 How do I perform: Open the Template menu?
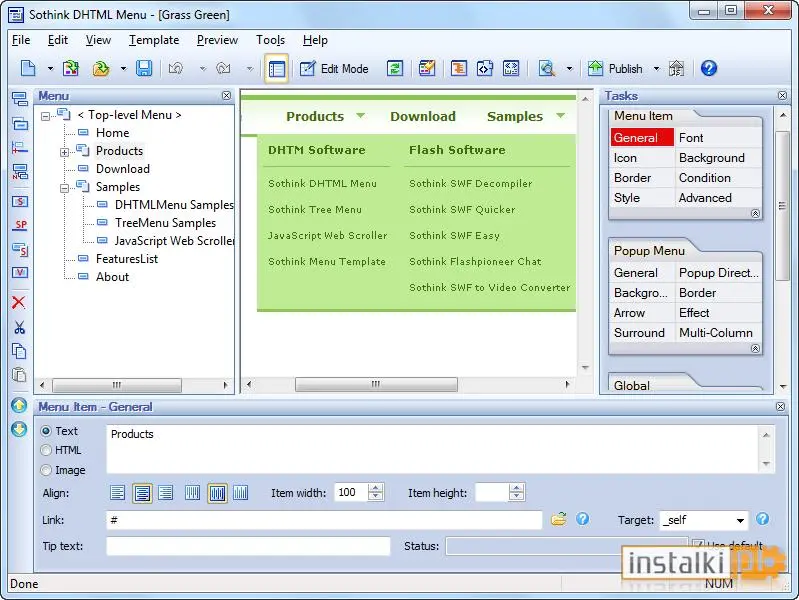(154, 40)
